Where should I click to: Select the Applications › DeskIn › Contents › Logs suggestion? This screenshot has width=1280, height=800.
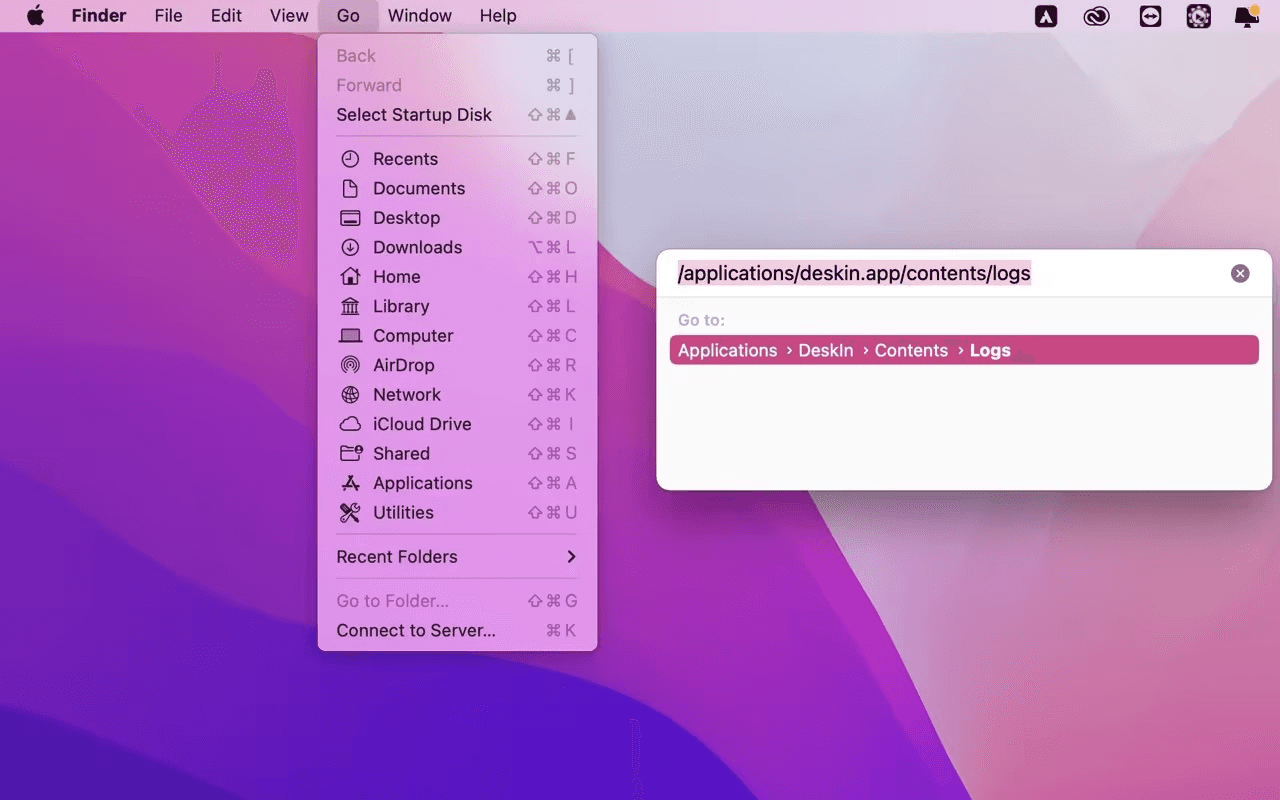(x=964, y=350)
